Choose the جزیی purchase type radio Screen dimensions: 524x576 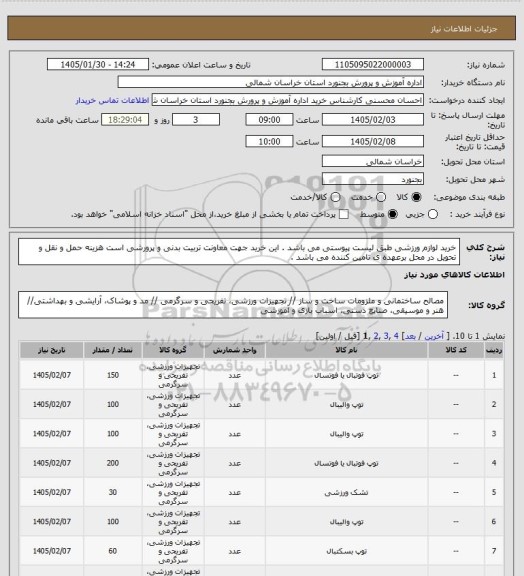(433, 214)
